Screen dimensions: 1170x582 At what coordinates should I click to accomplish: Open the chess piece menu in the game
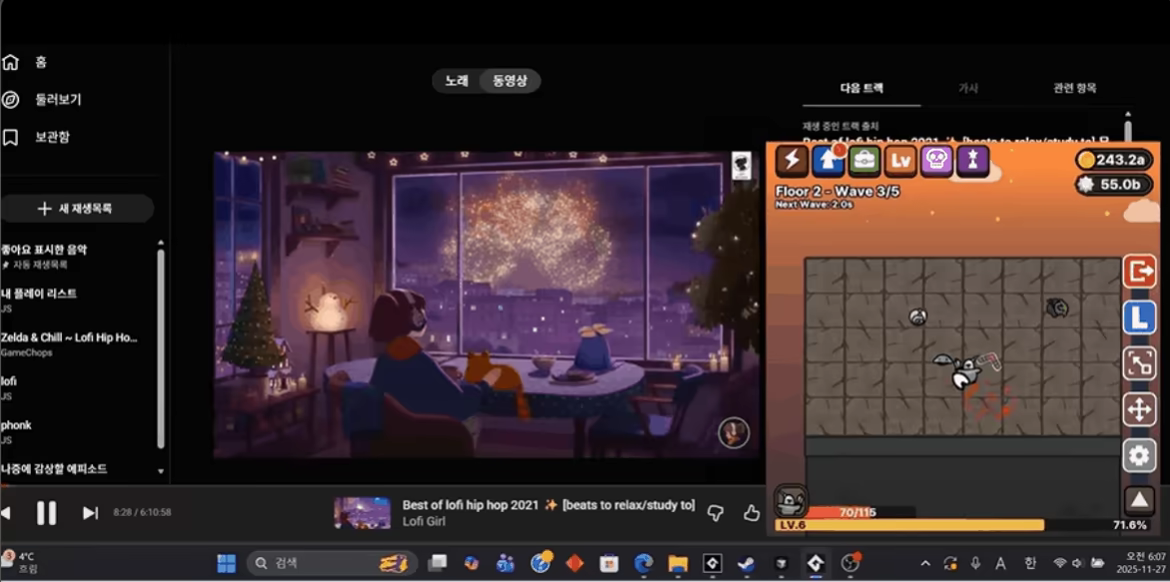pyautogui.click(x=972, y=160)
